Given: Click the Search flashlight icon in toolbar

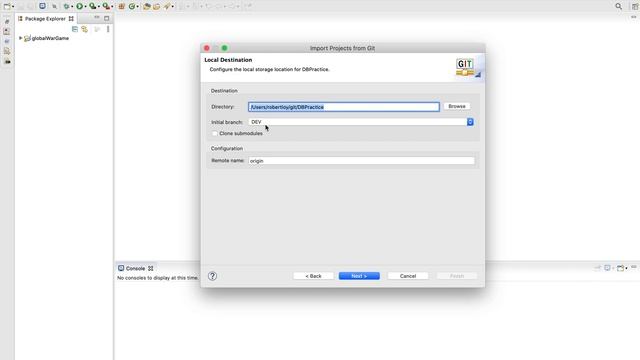Looking at the screenshot, I should pos(167,6).
